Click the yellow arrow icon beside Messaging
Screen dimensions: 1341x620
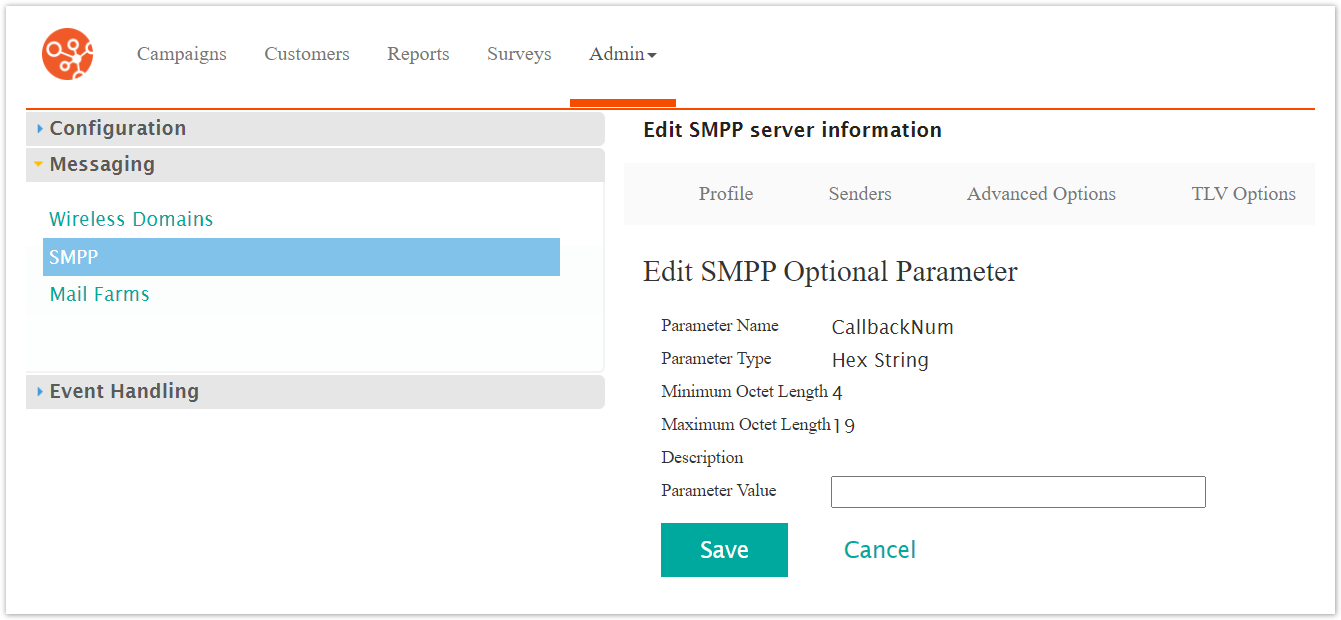point(38,164)
